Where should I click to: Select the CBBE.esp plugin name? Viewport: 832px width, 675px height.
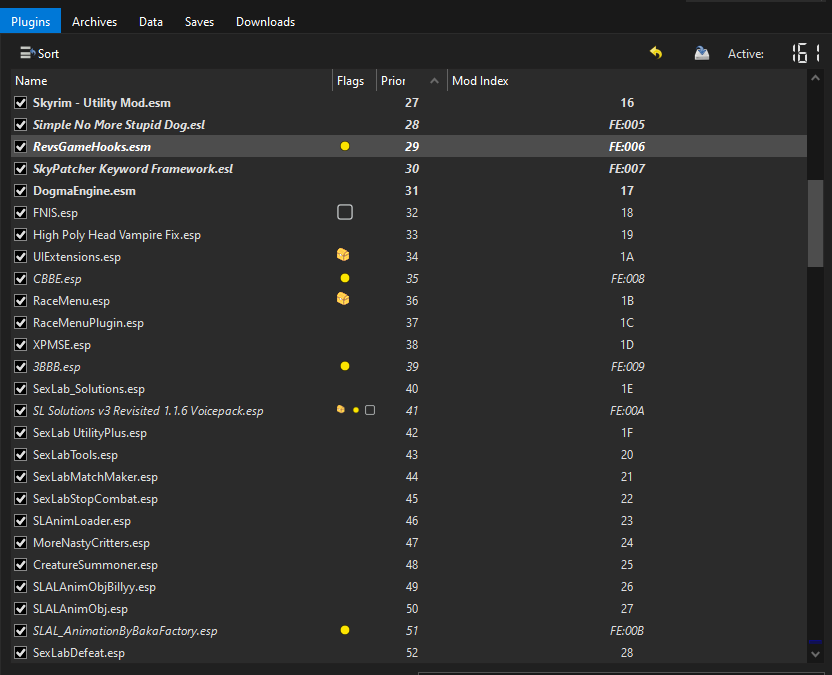tap(57, 279)
